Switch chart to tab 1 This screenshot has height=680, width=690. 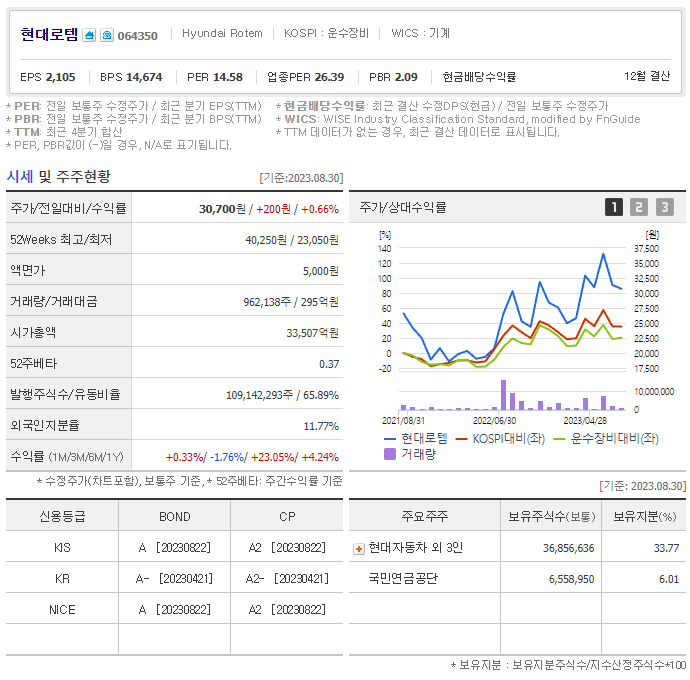pyautogui.click(x=614, y=207)
